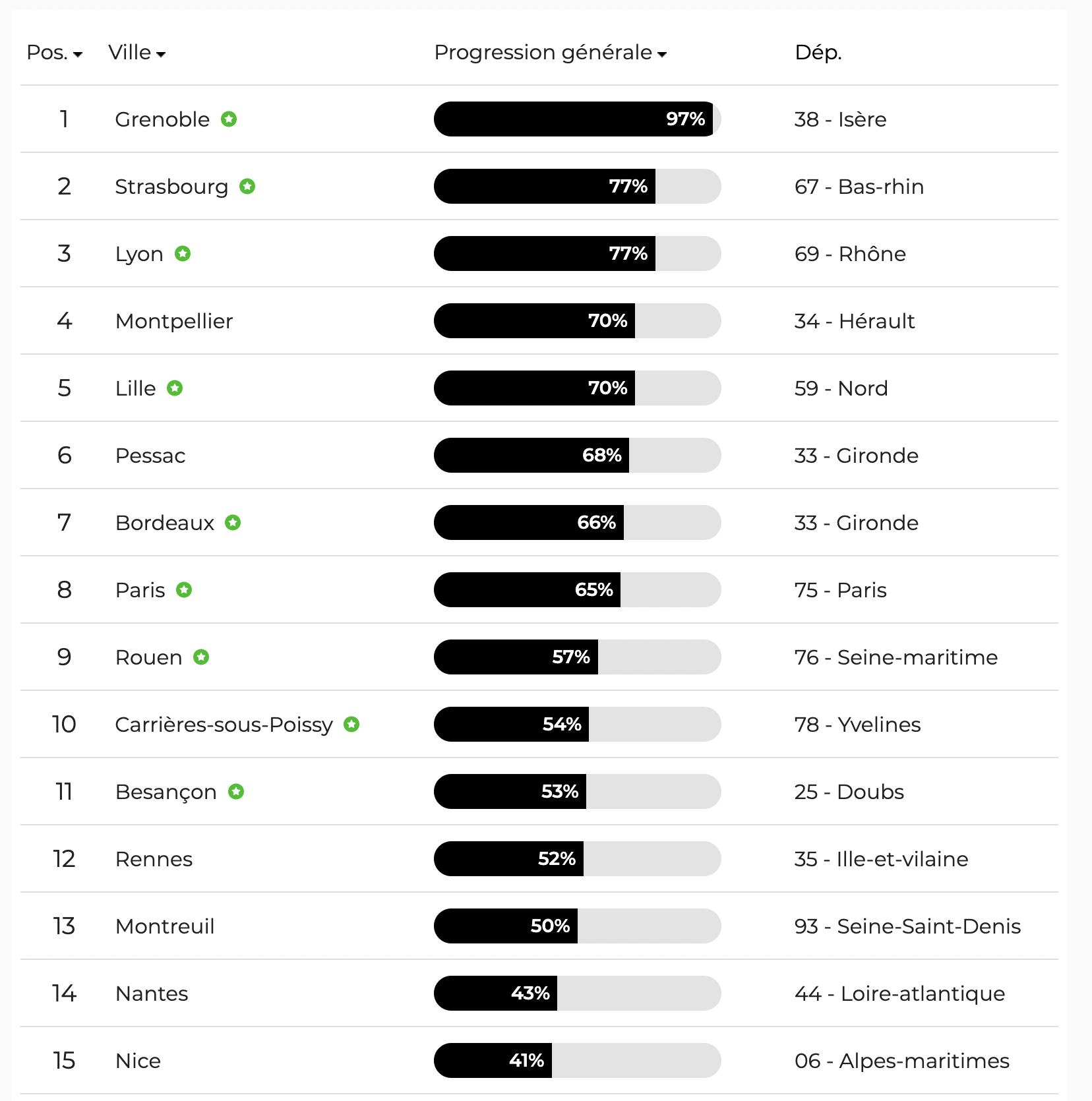Viewport: 1092px width, 1101px height.
Task: Click the green star badge beside Strasbourg
Action: pos(247,187)
